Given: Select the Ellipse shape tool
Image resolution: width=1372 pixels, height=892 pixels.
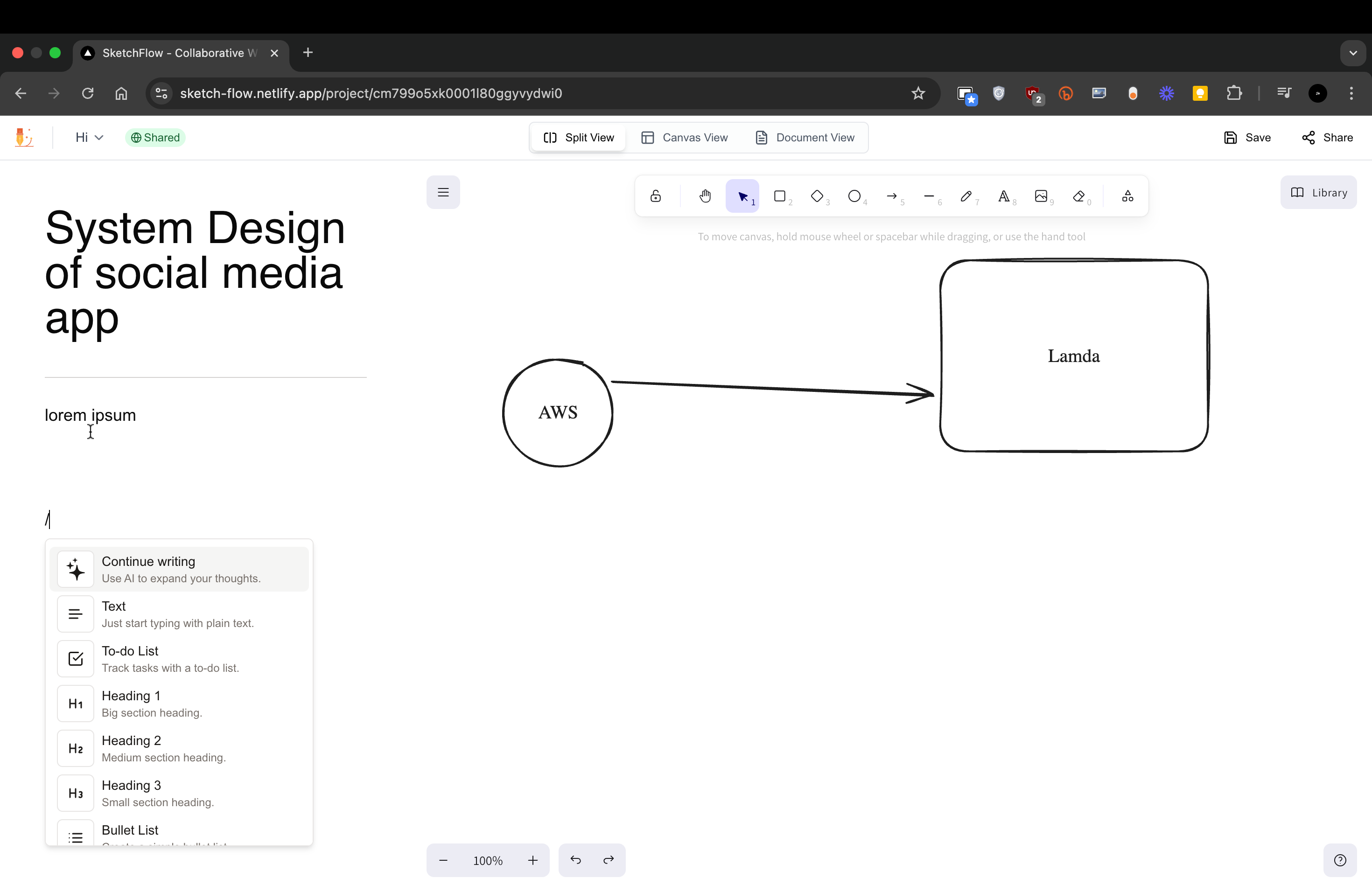Looking at the screenshot, I should [x=854, y=196].
